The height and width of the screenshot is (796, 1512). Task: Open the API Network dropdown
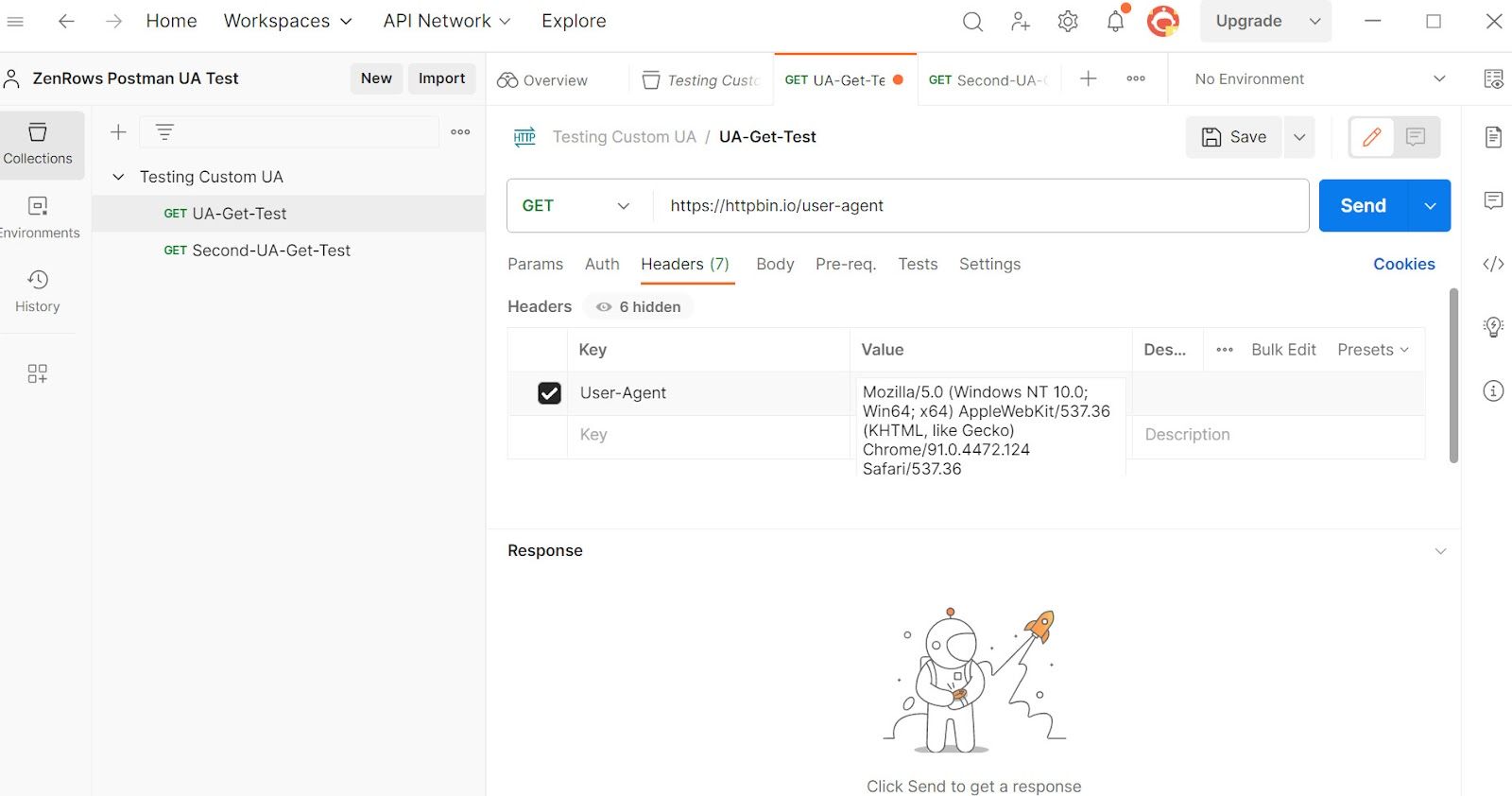[x=447, y=21]
